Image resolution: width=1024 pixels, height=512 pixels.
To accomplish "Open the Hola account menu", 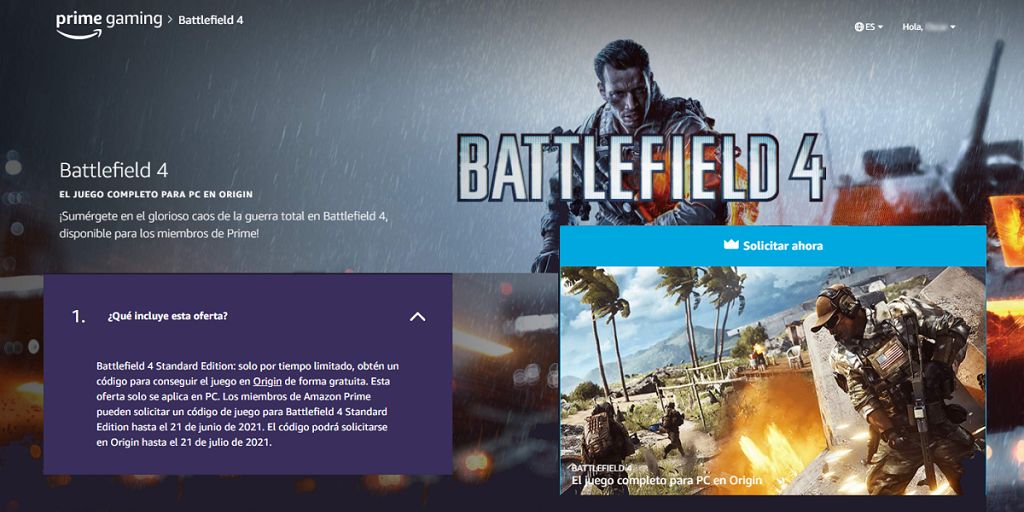I will coord(929,27).
